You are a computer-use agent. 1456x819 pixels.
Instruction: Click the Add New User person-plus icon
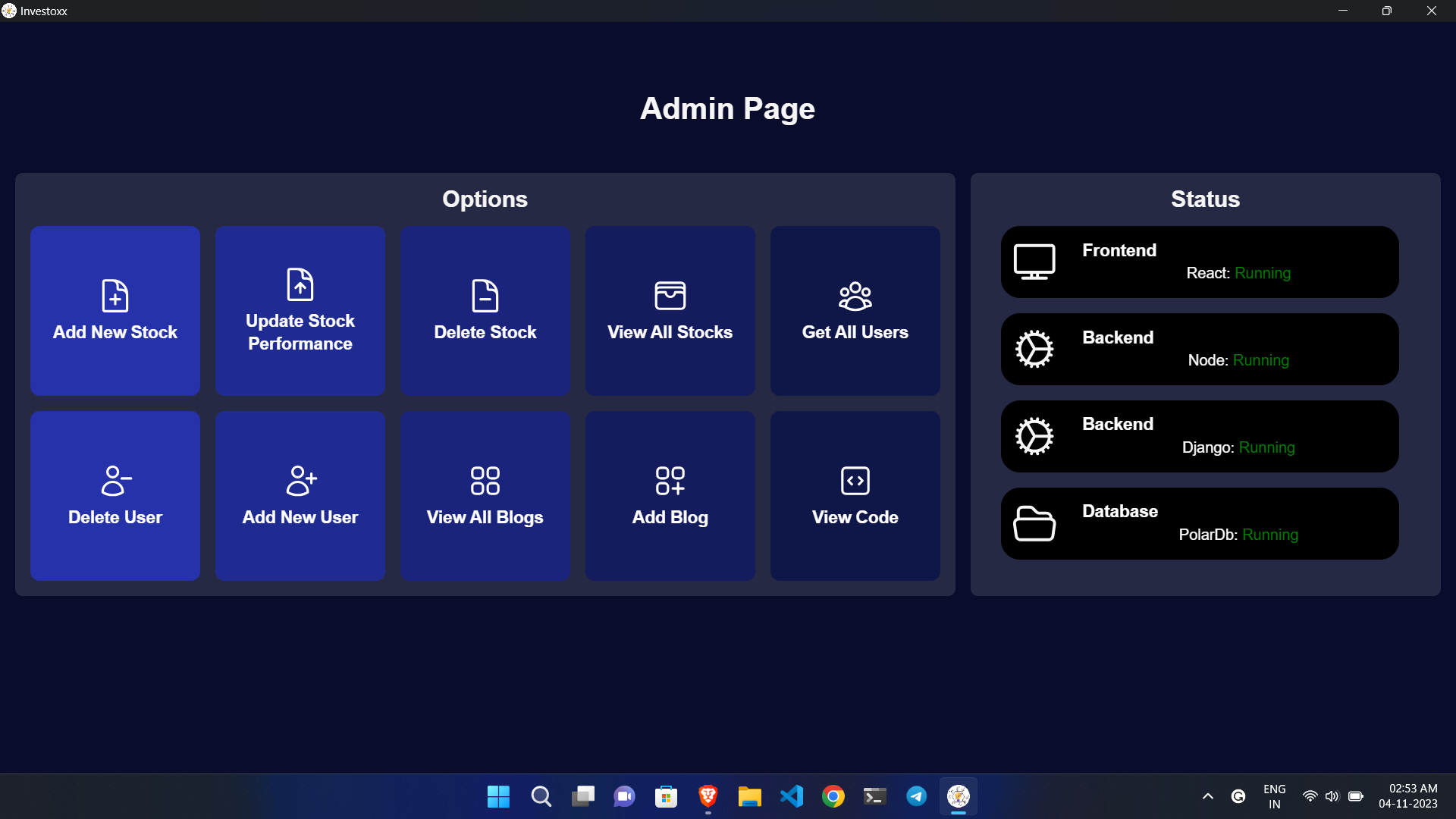click(x=300, y=481)
